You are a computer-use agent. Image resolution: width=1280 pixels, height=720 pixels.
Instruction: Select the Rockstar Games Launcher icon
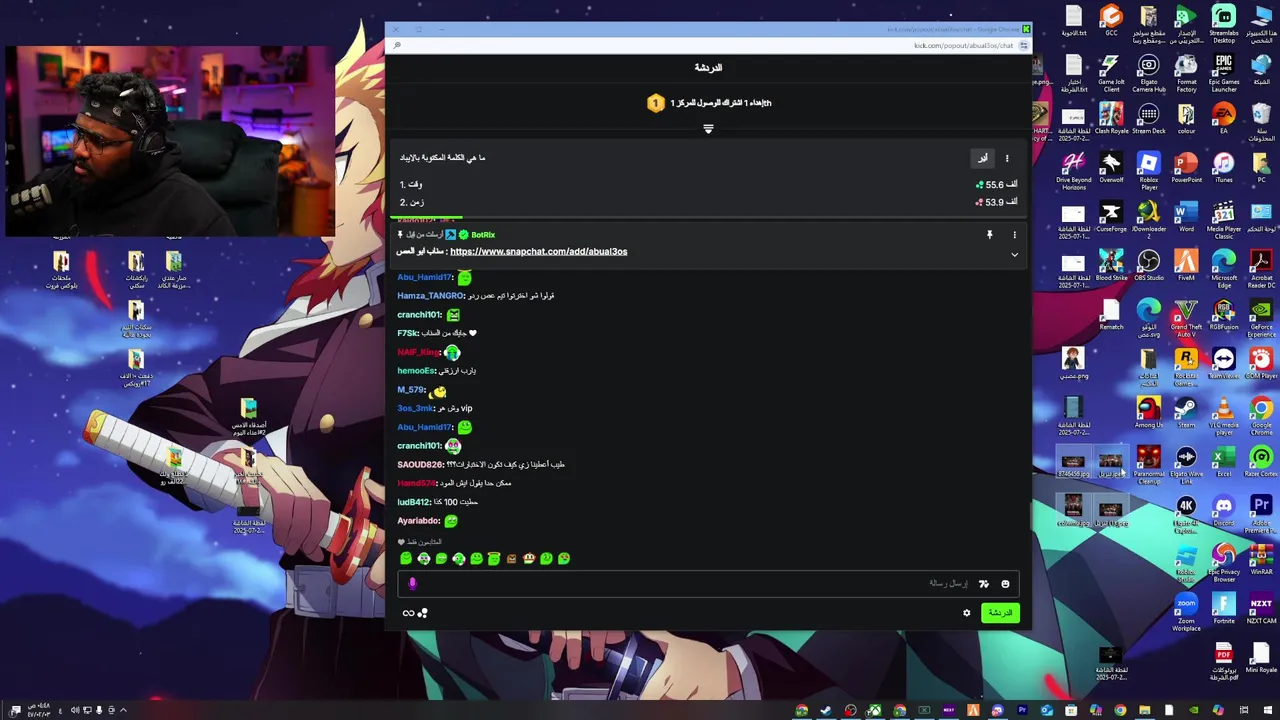tap(1186, 365)
